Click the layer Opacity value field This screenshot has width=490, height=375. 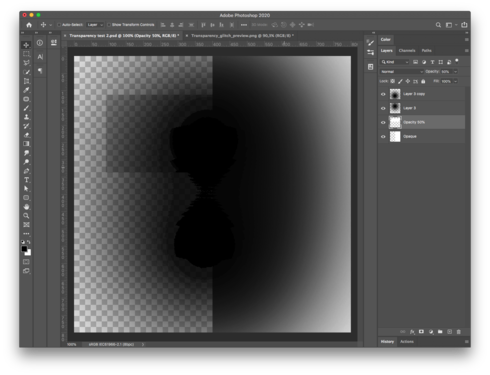pos(446,72)
